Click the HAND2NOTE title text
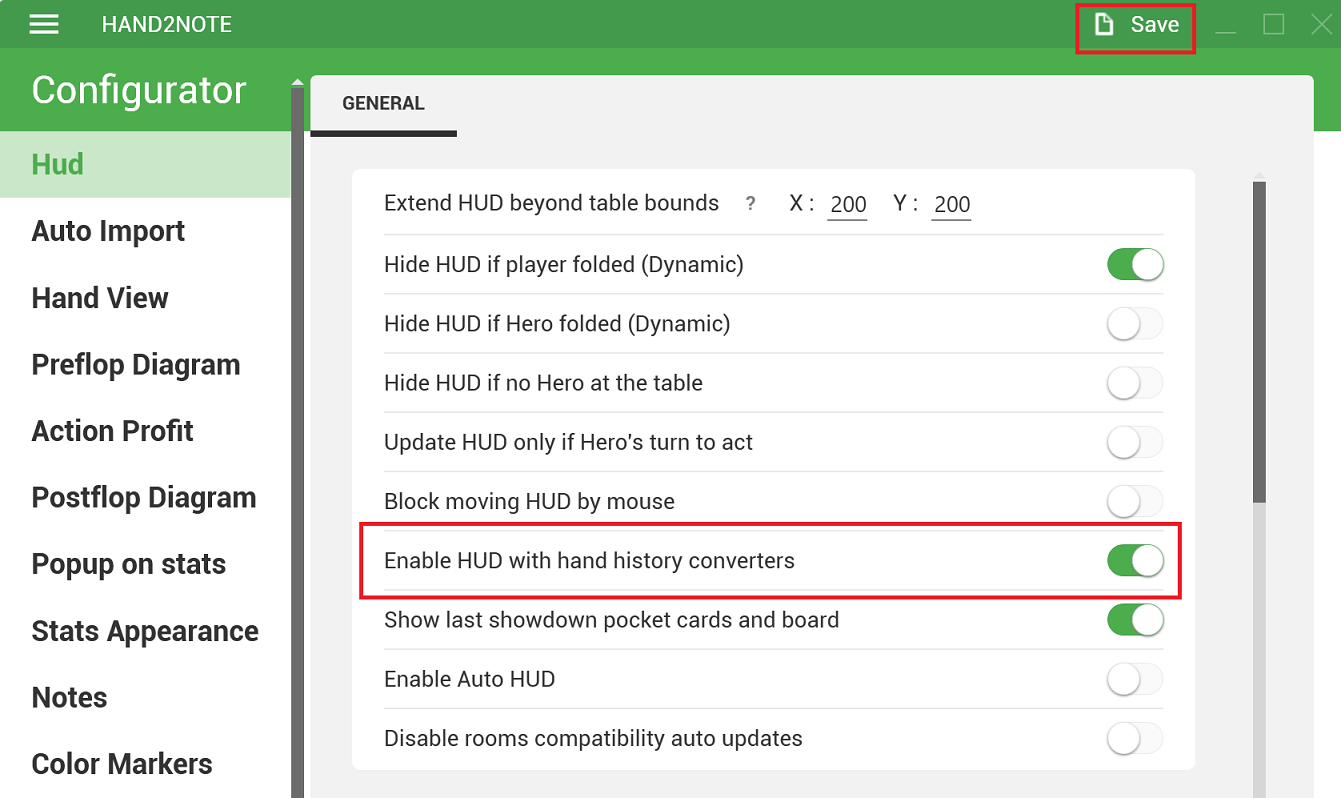Screen dimensions: 1341x798 (167, 24)
